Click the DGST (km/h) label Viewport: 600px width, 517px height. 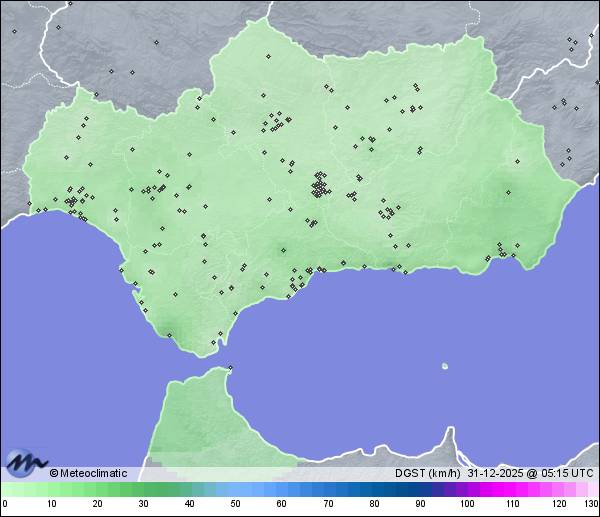(x=427, y=473)
